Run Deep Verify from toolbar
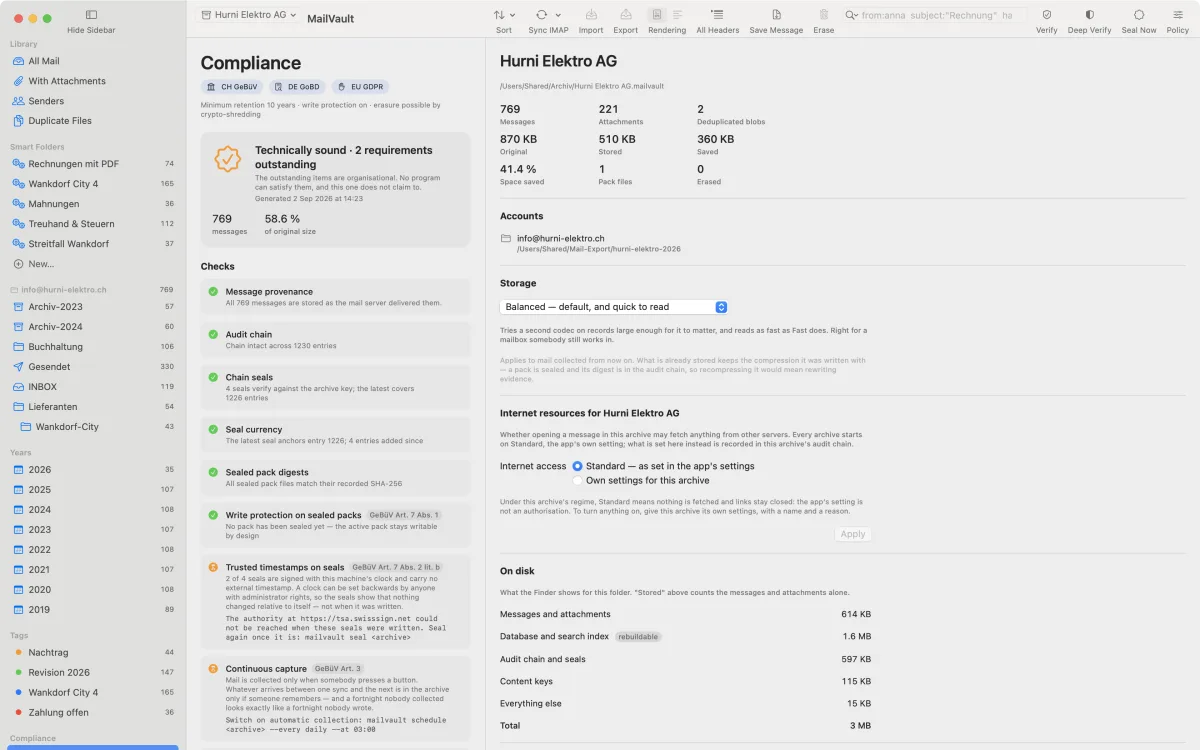The width and height of the screenshot is (1200, 750). point(1089,15)
